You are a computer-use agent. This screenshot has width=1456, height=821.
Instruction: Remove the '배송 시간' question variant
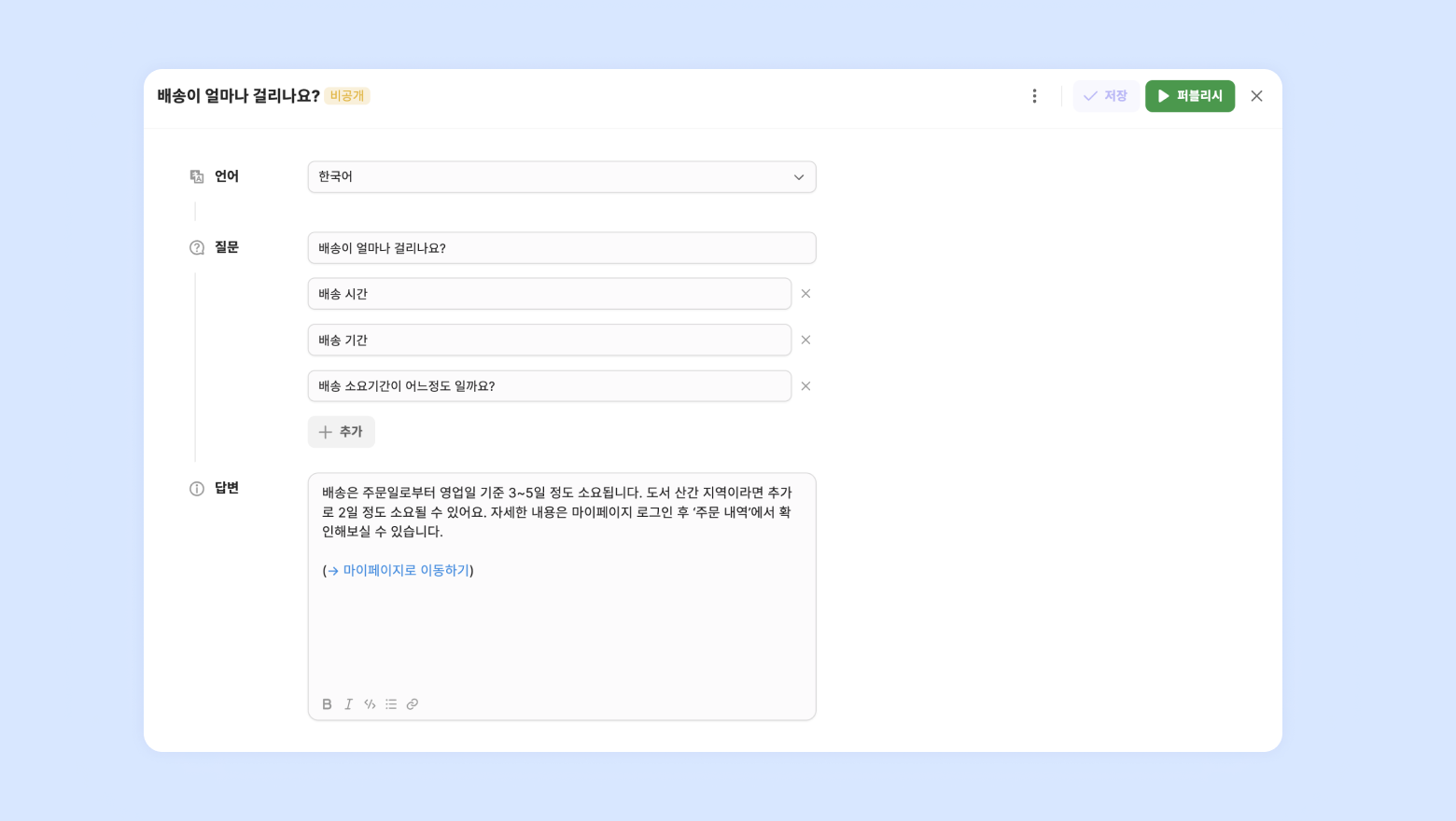(x=805, y=294)
